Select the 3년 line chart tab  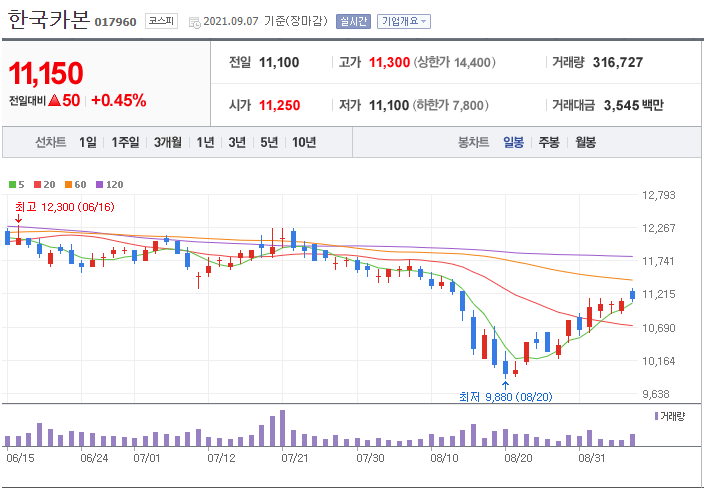237,142
